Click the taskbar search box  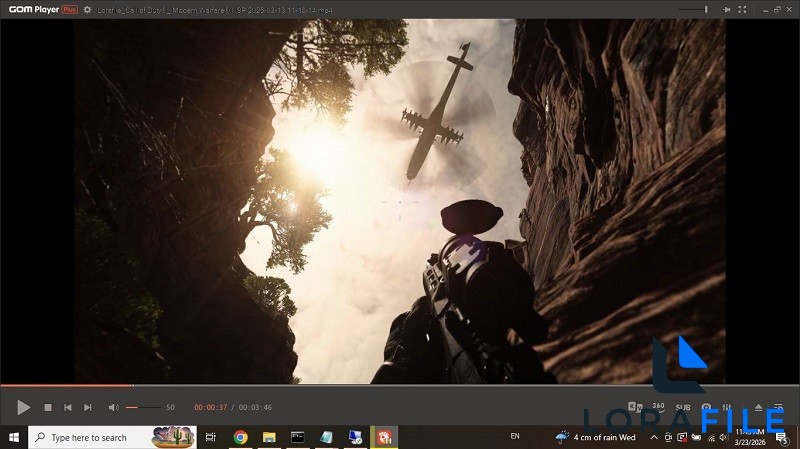[x=112, y=437]
